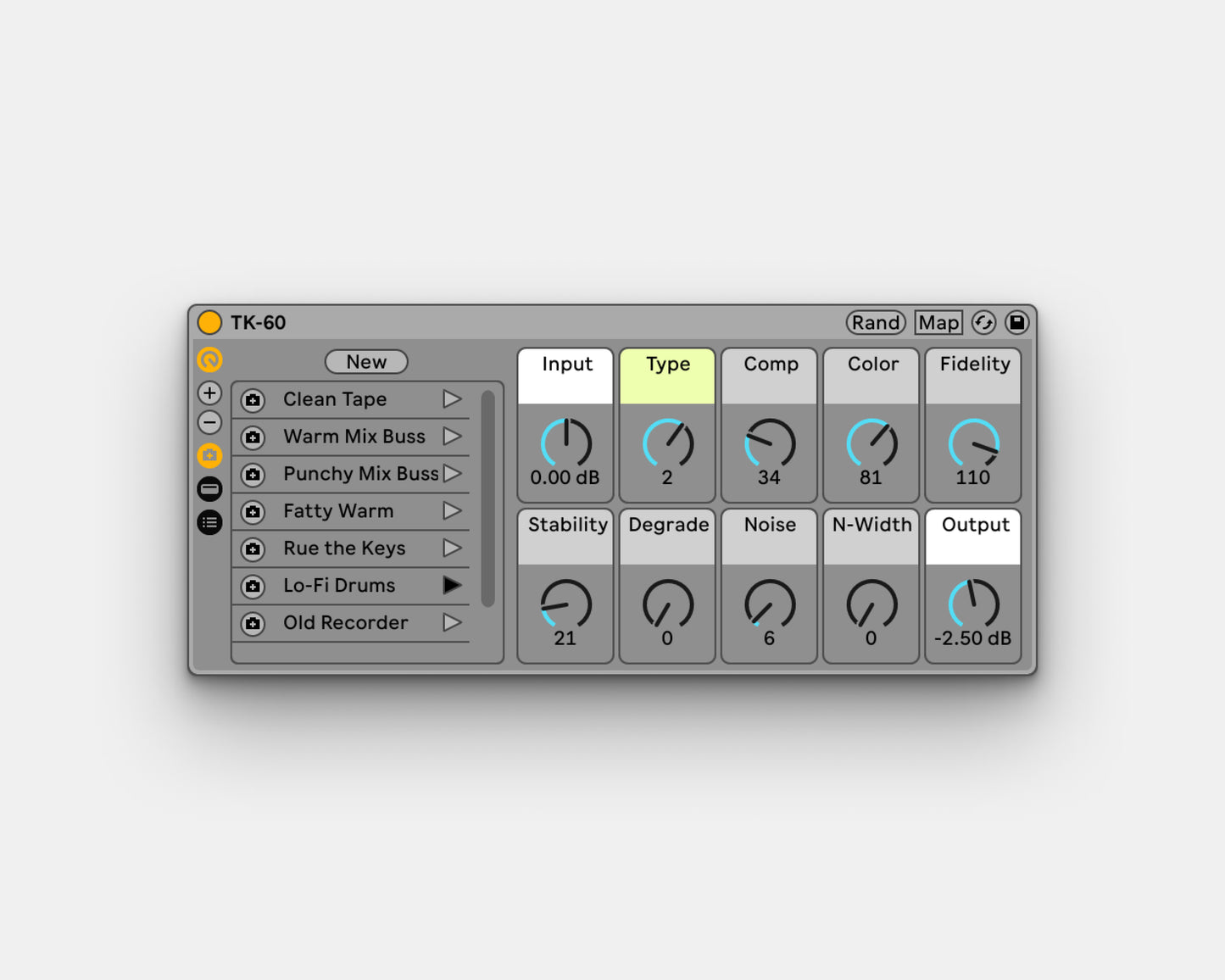The height and width of the screenshot is (980, 1225).
Task: Click the minus icon to remove macros
Action: pos(209,422)
